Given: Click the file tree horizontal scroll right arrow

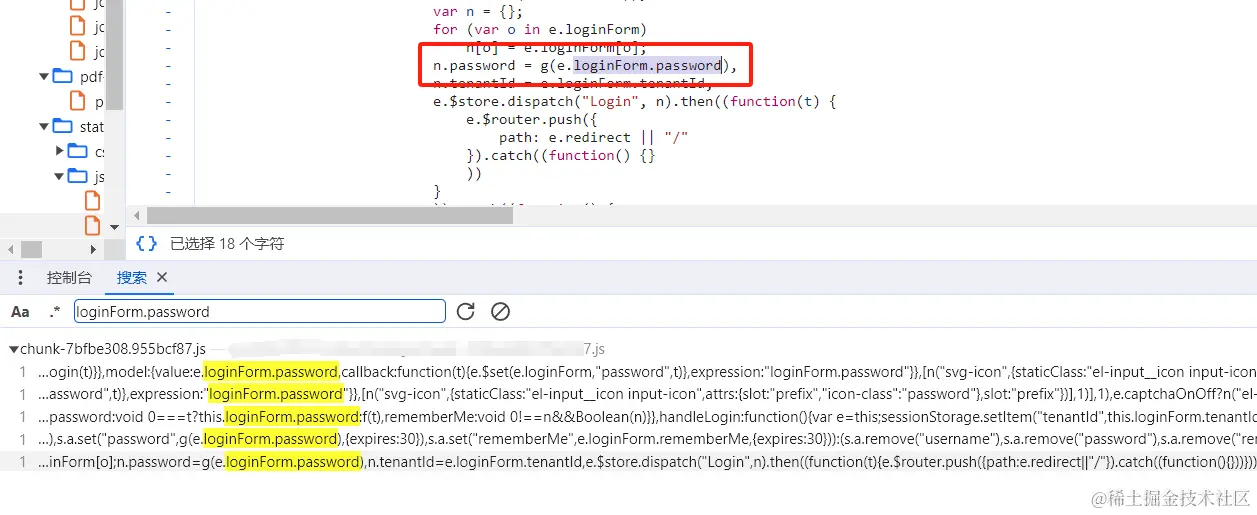Looking at the screenshot, I should tap(93, 249).
